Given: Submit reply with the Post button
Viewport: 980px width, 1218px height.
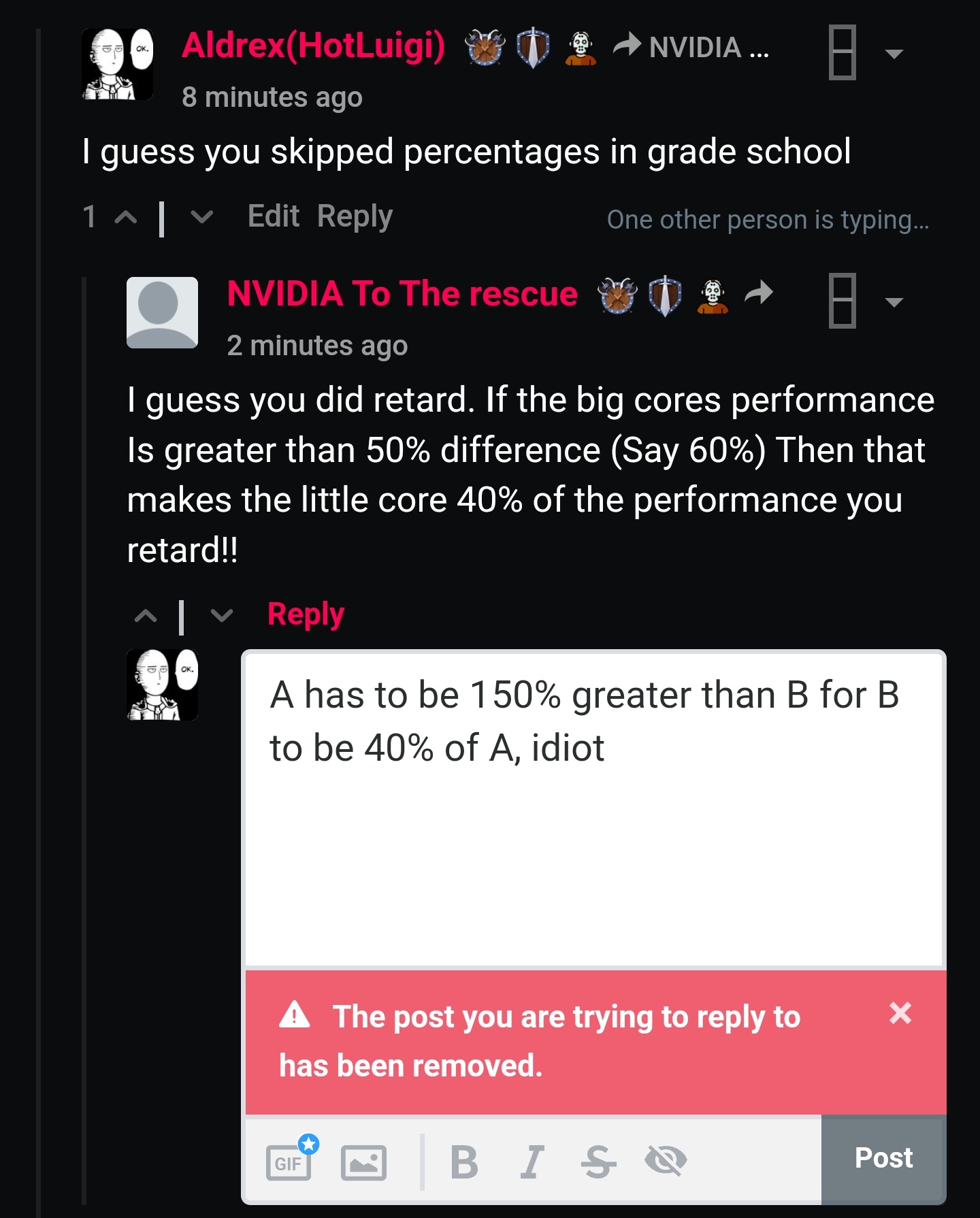Looking at the screenshot, I should coord(883,1158).
